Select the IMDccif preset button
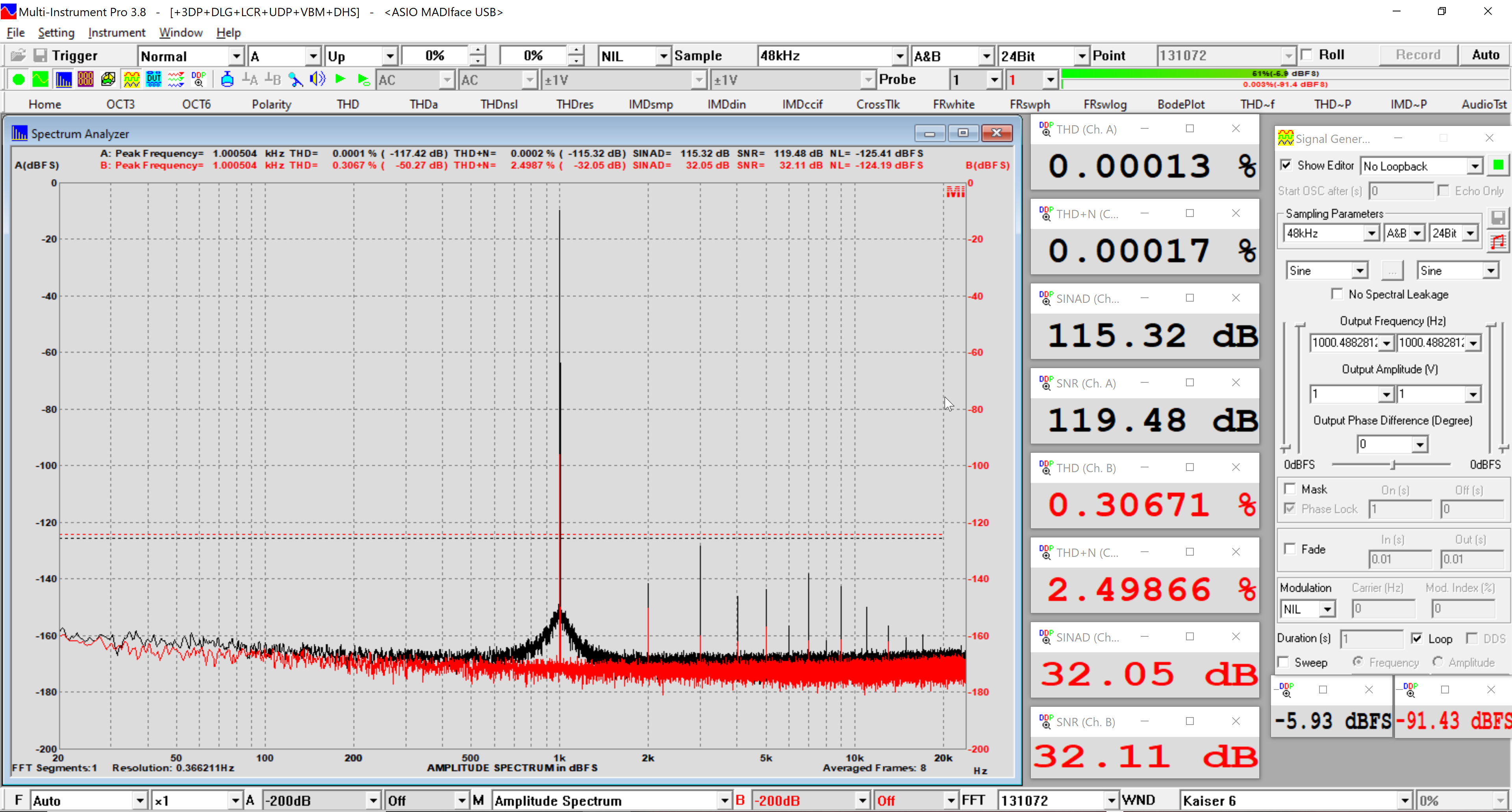 [x=802, y=104]
